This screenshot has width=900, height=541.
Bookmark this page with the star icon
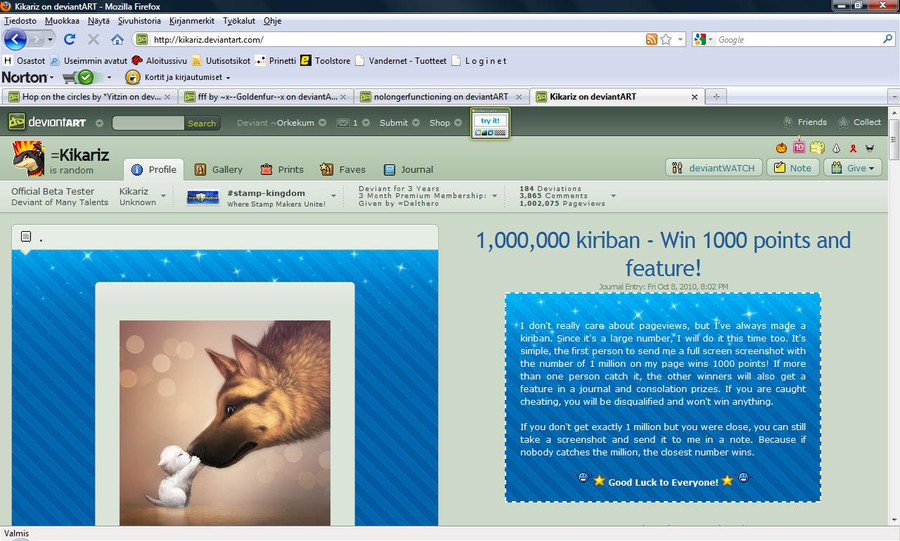tap(666, 40)
